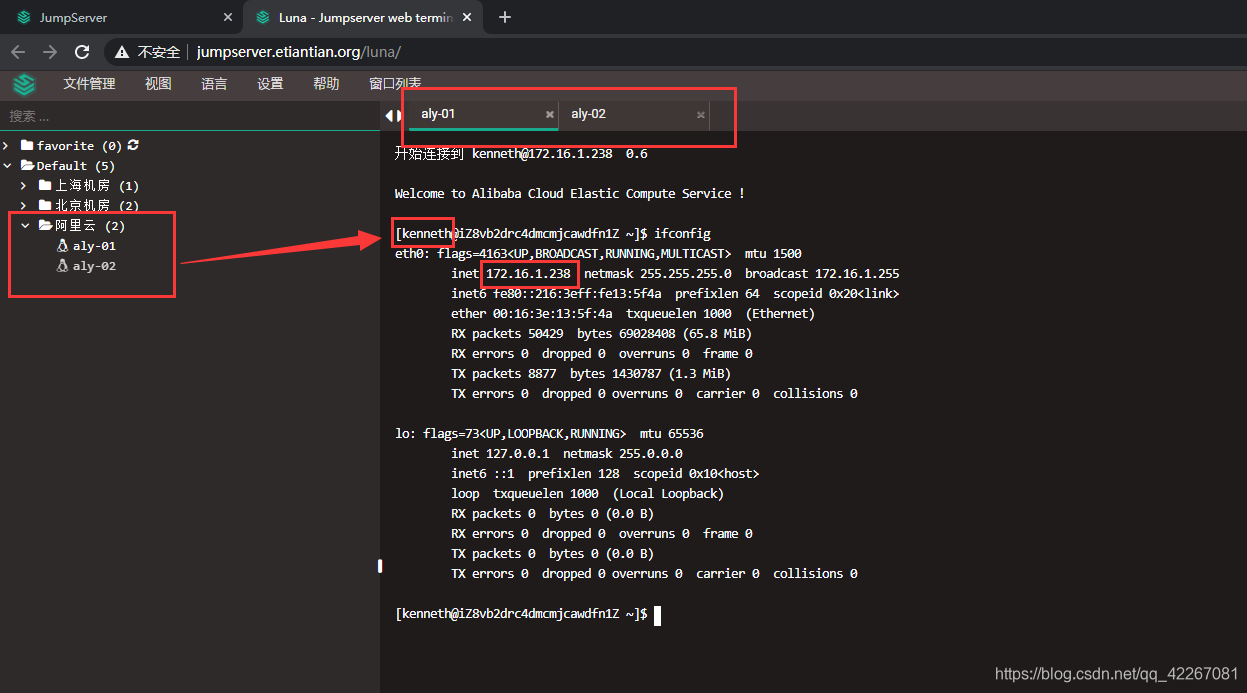Image resolution: width=1247 pixels, height=693 pixels.
Task: Connect to the aly-02 asset in tree
Action: pyautogui.click(x=94, y=265)
